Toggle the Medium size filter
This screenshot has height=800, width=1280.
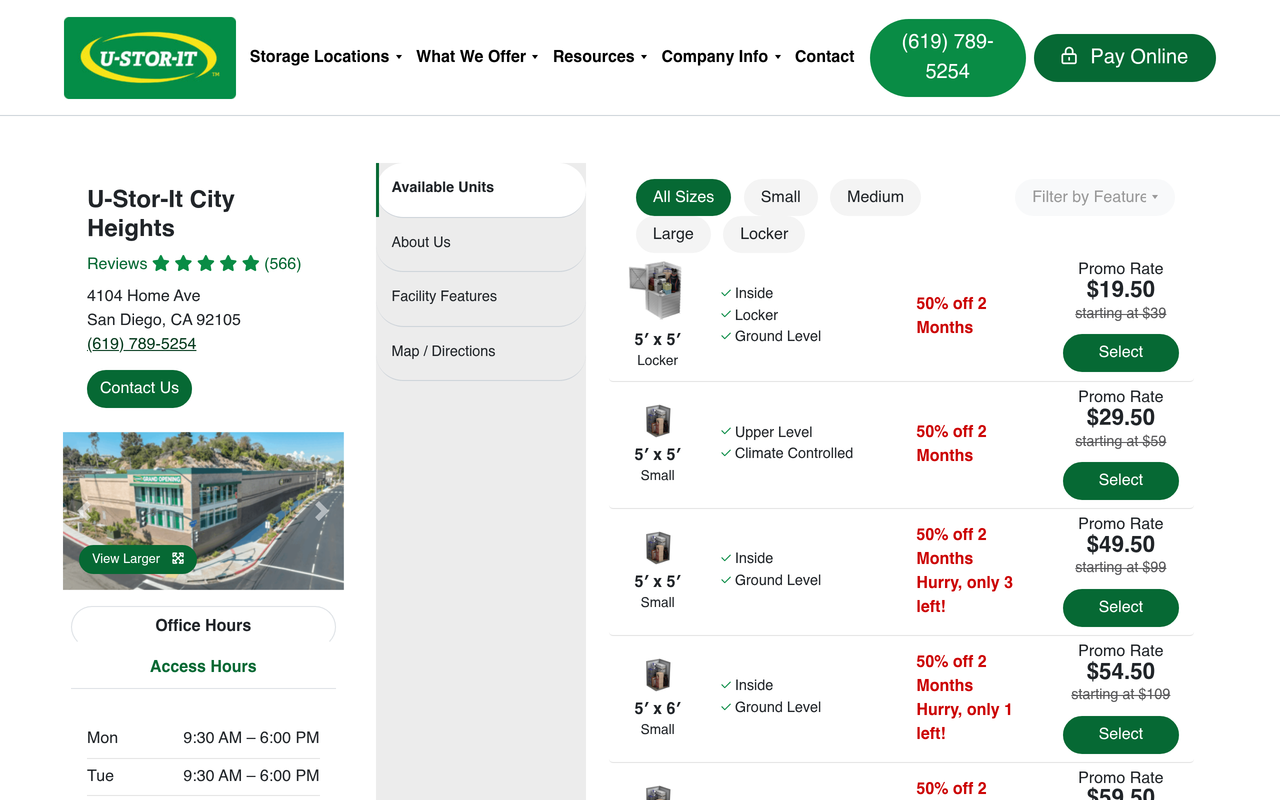[875, 197]
